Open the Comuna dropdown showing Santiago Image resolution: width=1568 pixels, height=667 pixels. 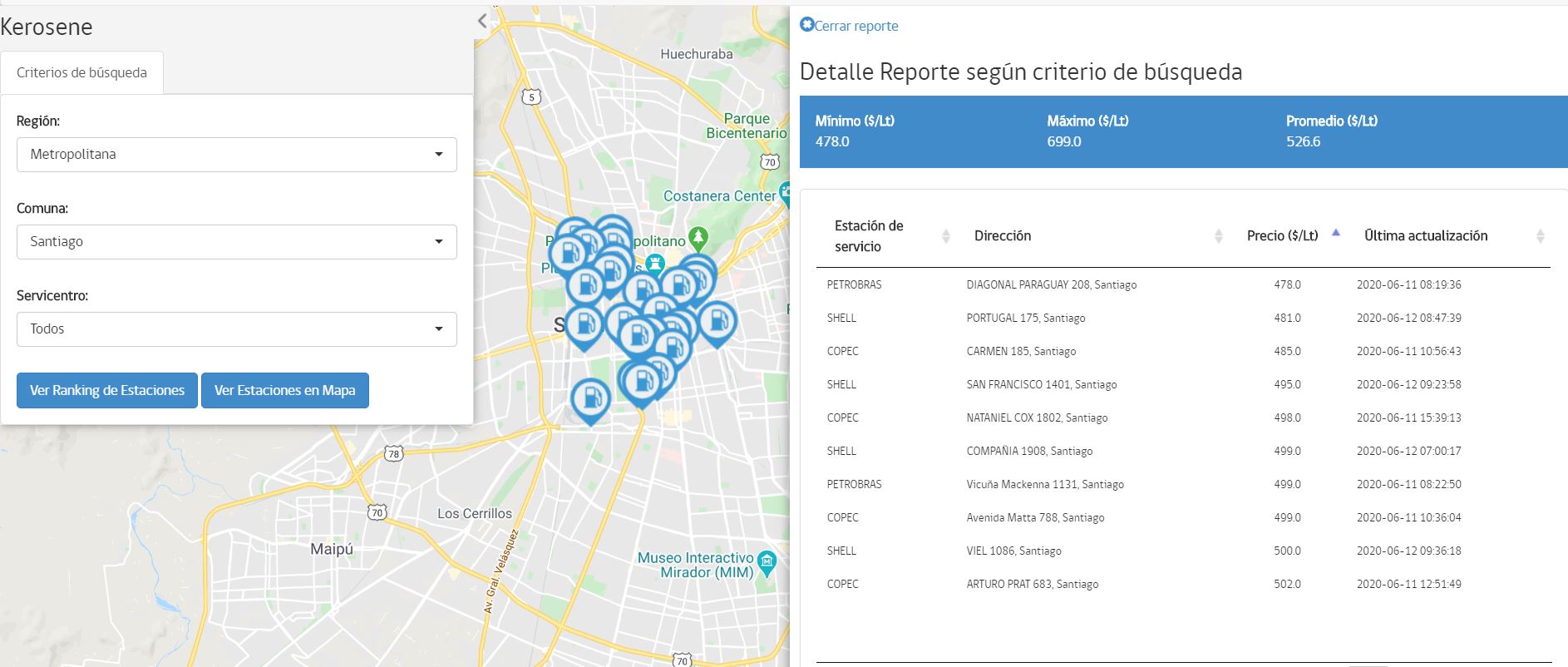click(236, 242)
